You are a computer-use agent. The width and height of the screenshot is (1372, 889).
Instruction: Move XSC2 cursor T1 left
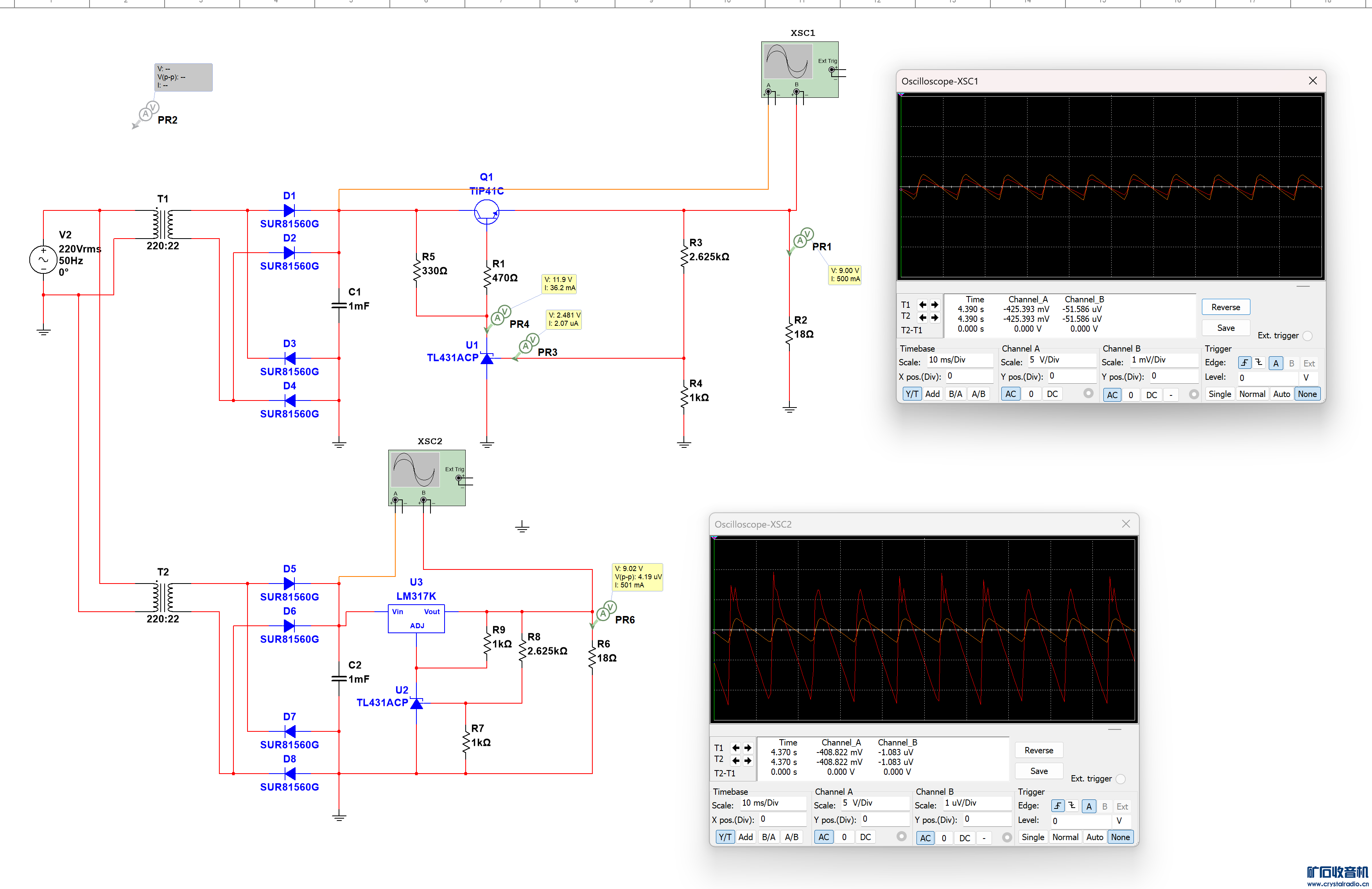735,748
